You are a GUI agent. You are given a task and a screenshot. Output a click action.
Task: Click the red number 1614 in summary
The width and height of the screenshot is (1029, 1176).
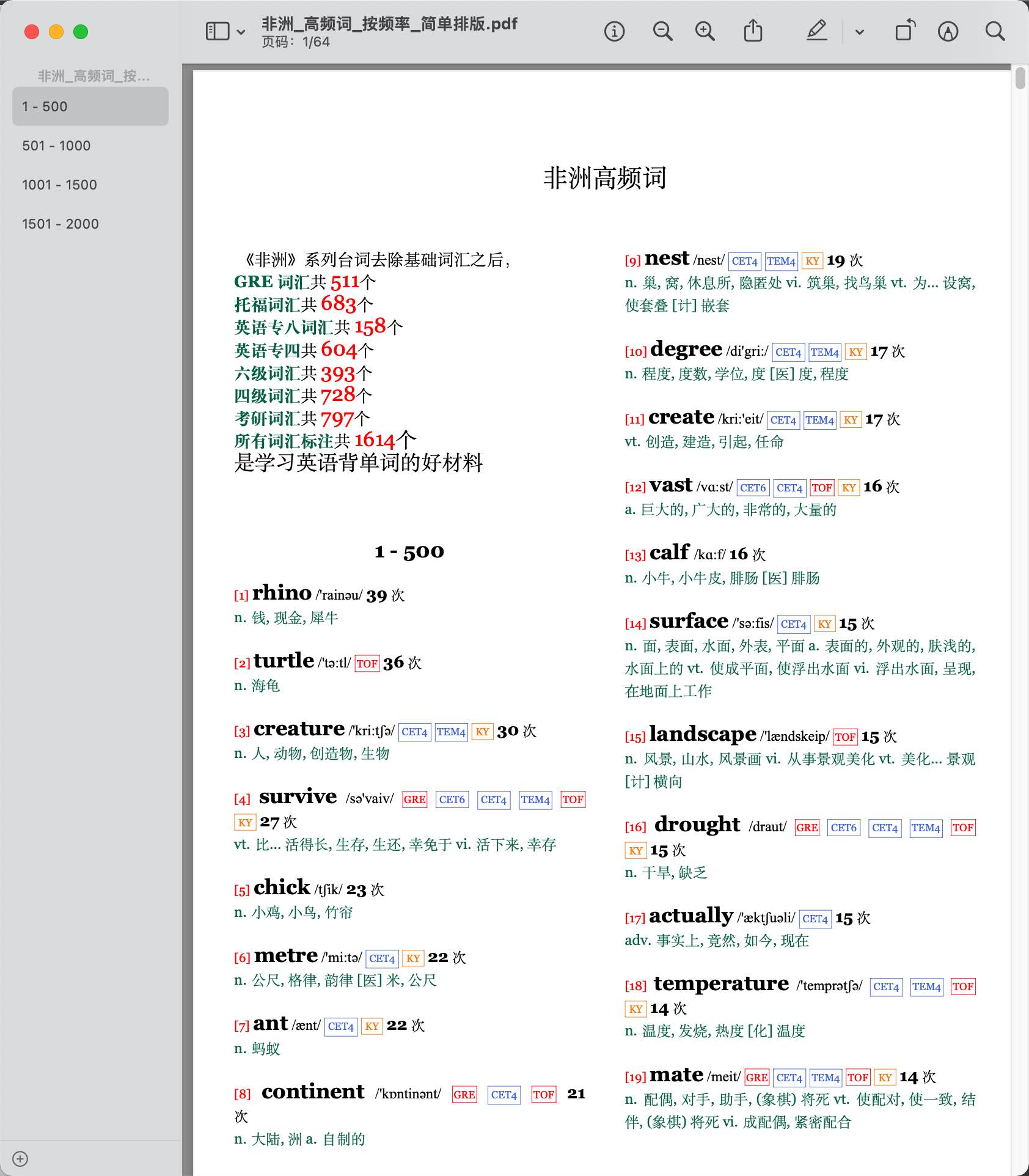click(x=375, y=440)
